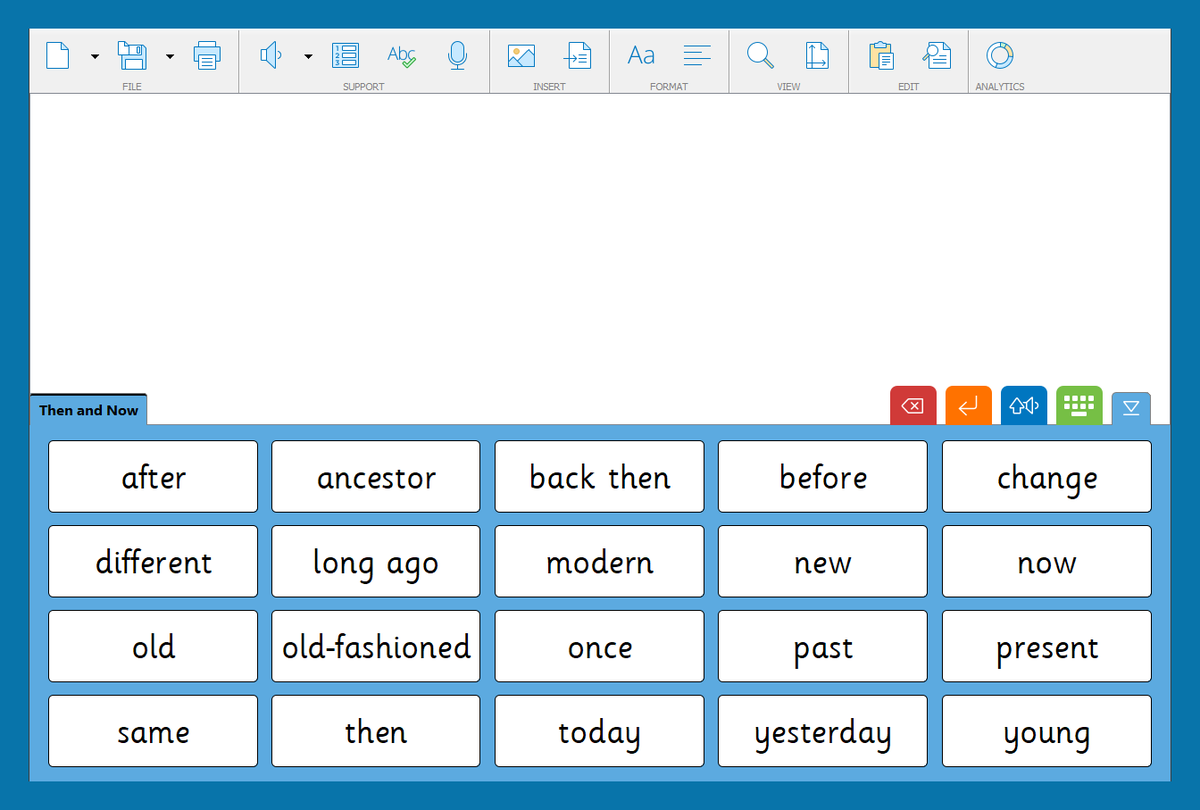Open the Analytics panel
The image size is (1200, 810).
999,55
